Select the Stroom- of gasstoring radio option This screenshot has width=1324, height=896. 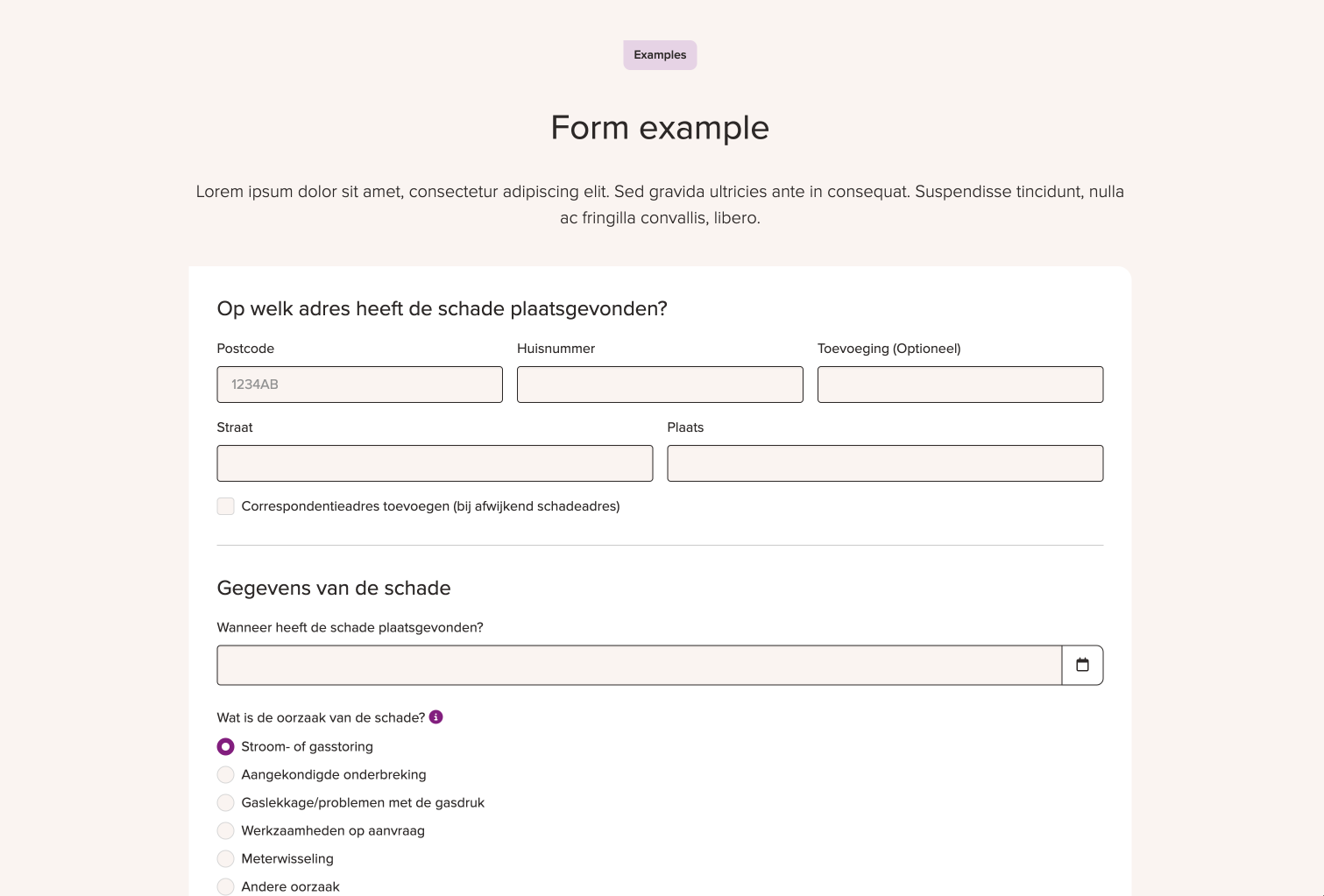click(225, 746)
